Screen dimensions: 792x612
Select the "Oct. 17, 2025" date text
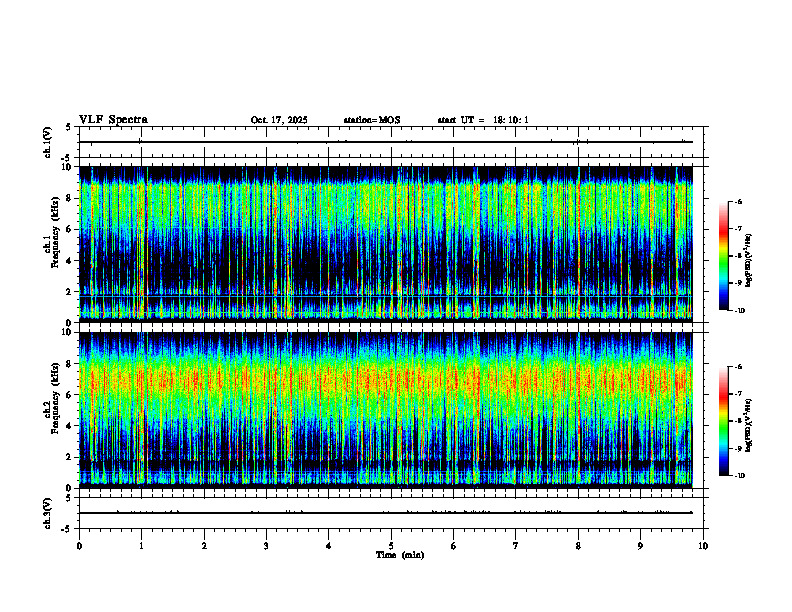click(279, 120)
